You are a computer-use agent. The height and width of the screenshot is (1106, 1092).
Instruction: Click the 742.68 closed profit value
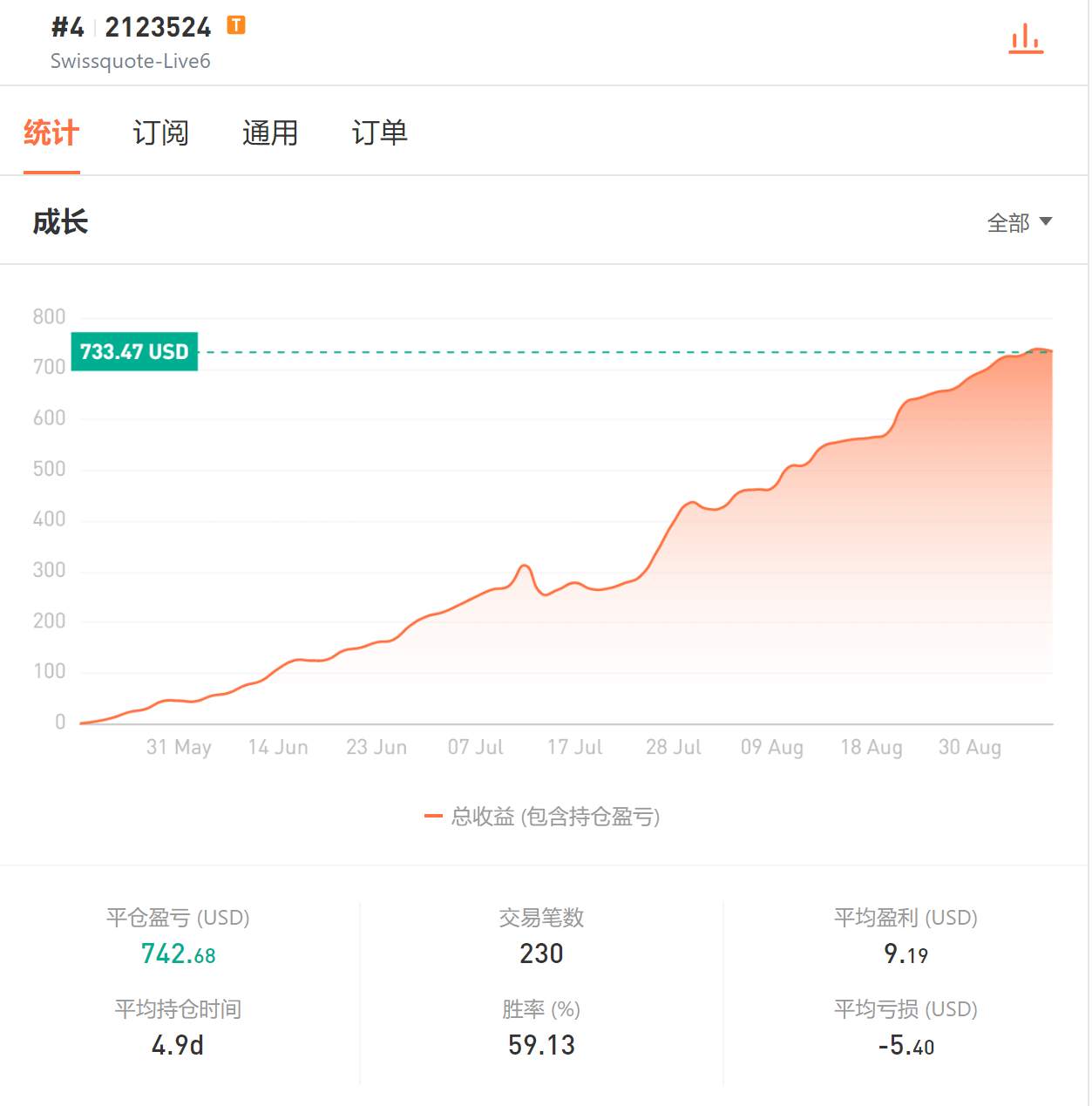click(x=178, y=954)
